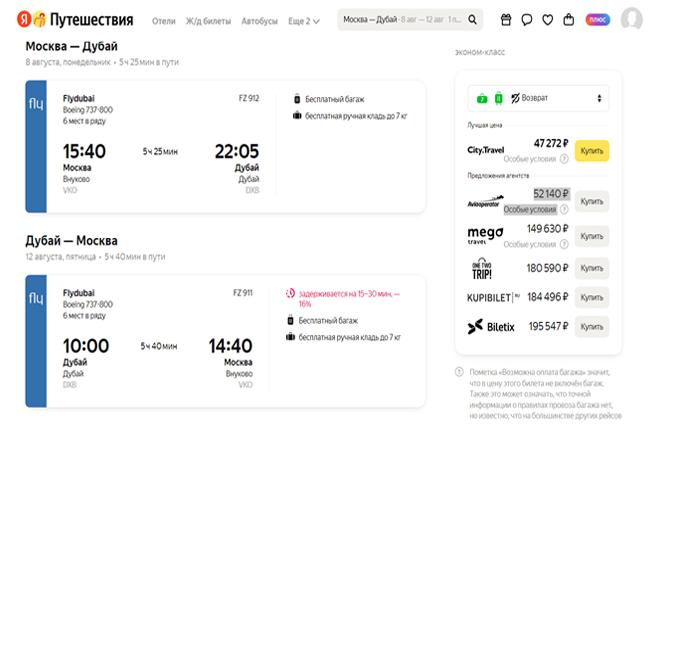The height and width of the screenshot is (670, 687).
Task: Click the KUPIBILET logo
Action: tap(493, 298)
